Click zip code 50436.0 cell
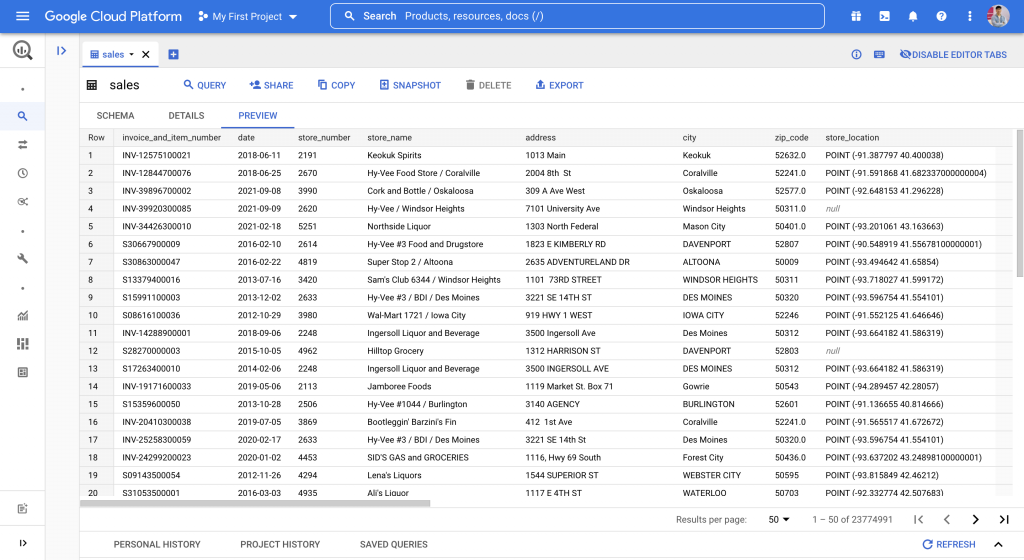Image resolution: width=1024 pixels, height=560 pixels. click(x=790, y=458)
